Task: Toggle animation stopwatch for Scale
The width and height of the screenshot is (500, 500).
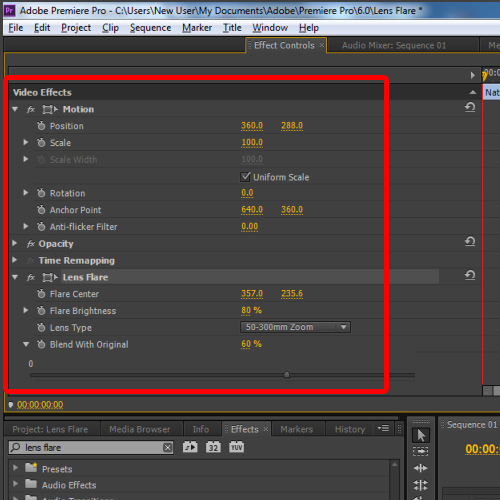Action: [41, 142]
